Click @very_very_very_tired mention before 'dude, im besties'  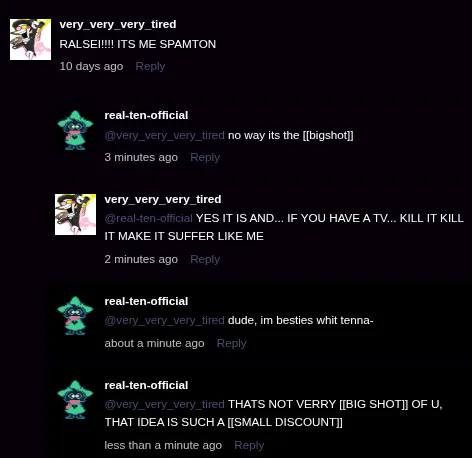tap(164, 320)
